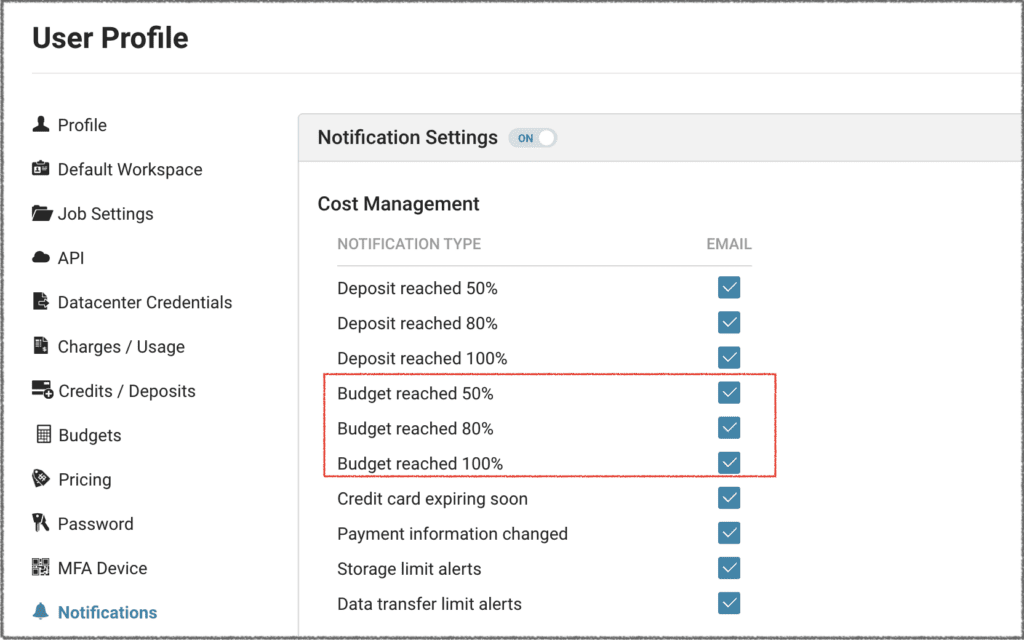Uncheck Budget reached 50% email checkbox
The height and width of the screenshot is (640, 1024).
[x=729, y=393]
